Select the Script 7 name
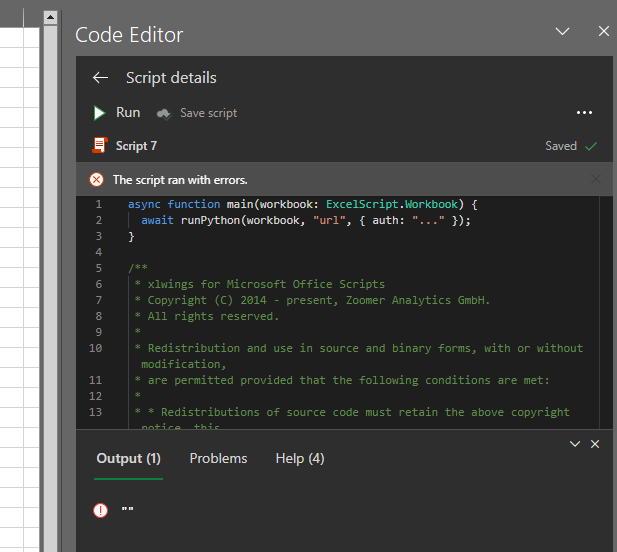The height and width of the screenshot is (552, 617). pyautogui.click(x=136, y=146)
